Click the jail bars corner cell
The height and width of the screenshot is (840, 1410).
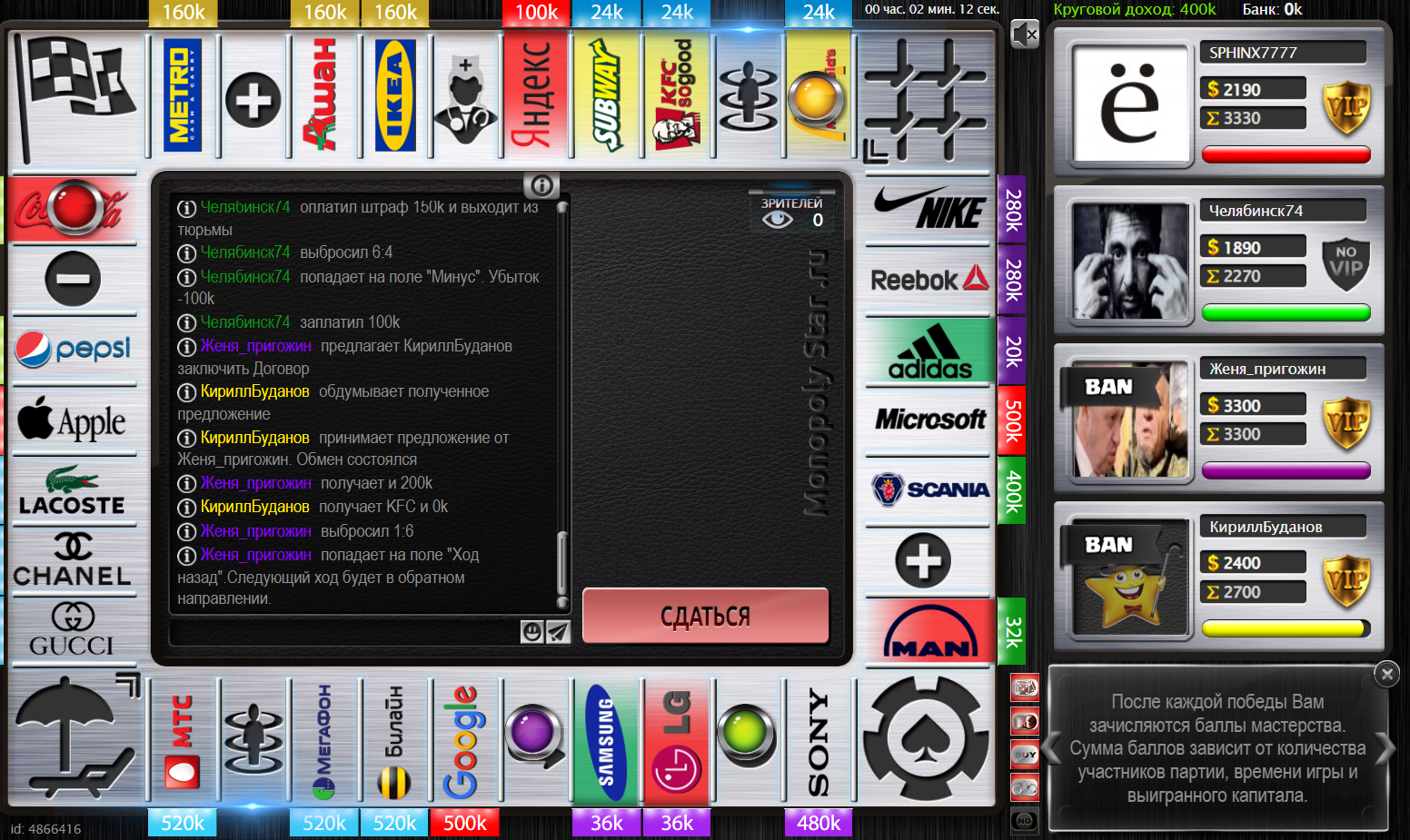click(x=925, y=98)
